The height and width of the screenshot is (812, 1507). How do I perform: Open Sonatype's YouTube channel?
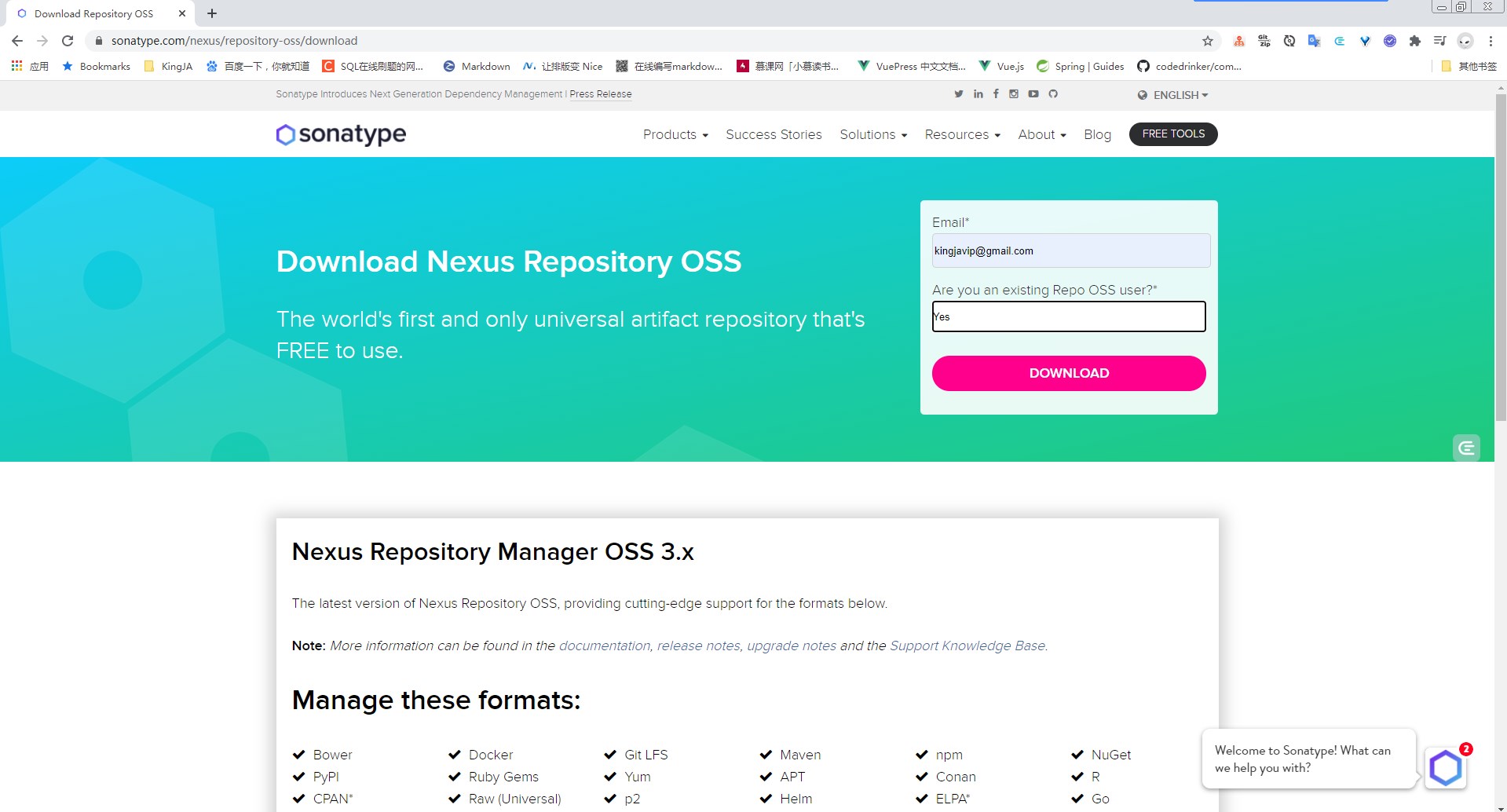coord(1033,94)
